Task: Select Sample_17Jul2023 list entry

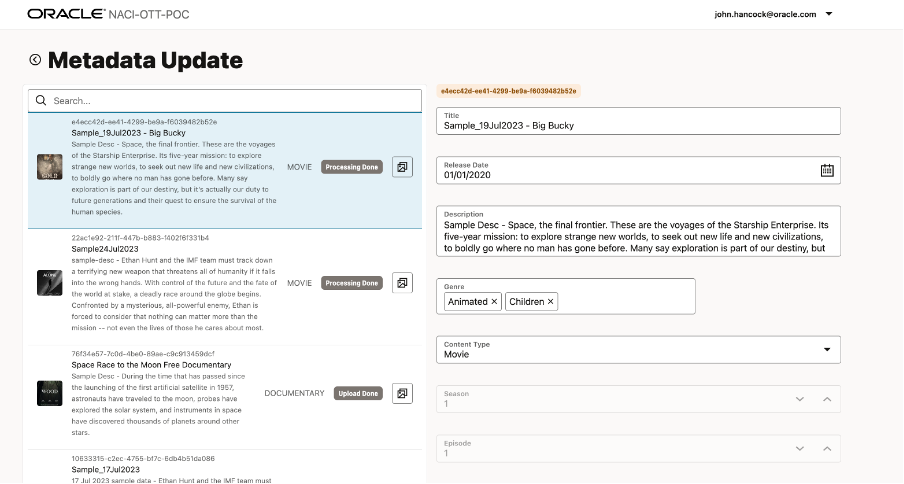Action: tap(106, 470)
